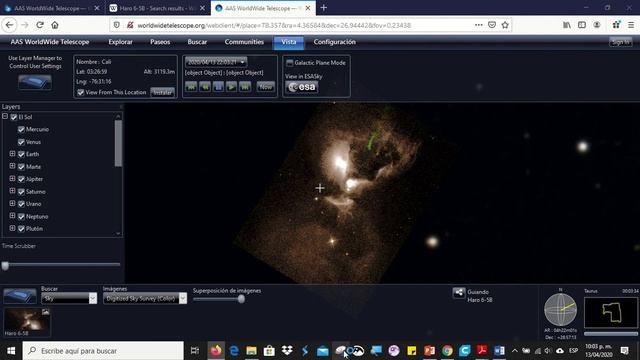Open the Communities menu
Viewport: 640px width, 360px height.
pos(244,42)
